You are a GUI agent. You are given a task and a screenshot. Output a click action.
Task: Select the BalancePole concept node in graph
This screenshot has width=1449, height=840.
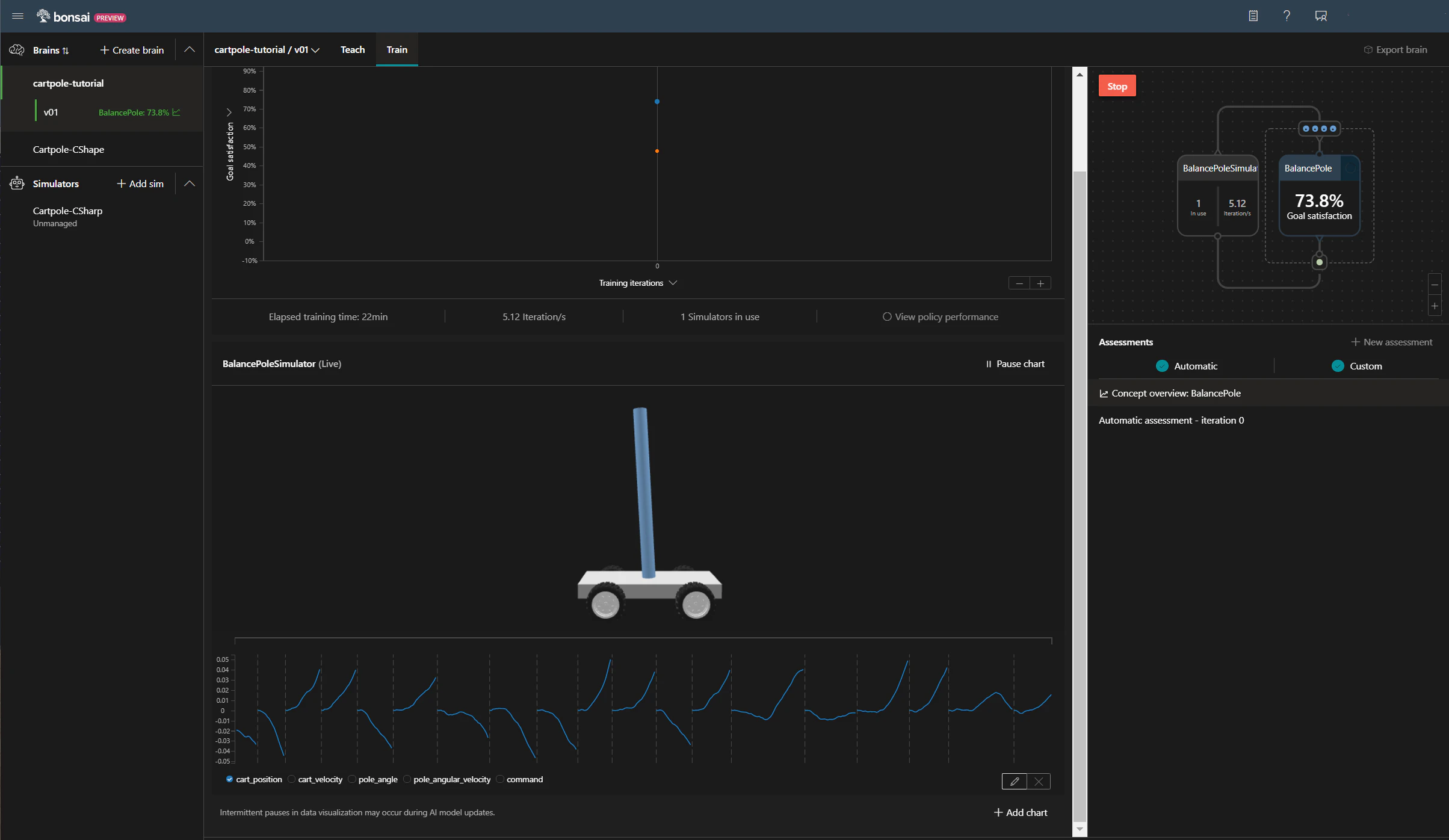(1319, 196)
